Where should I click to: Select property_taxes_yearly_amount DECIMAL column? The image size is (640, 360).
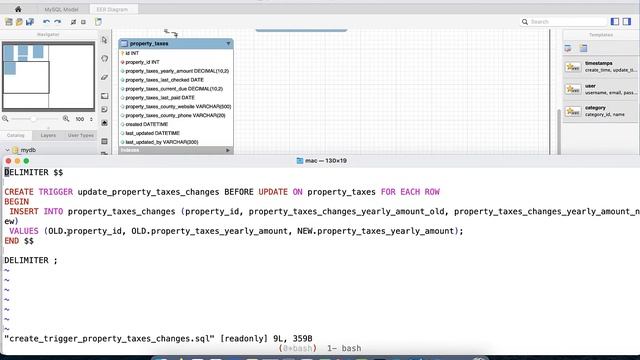point(176,71)
